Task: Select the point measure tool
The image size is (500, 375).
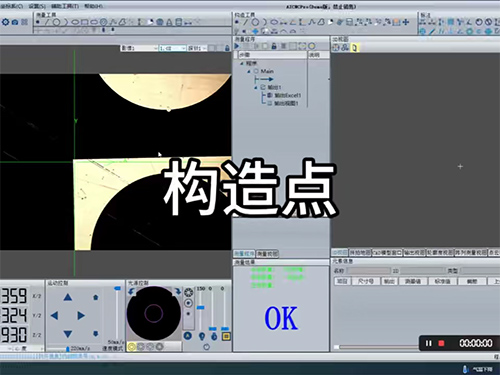Action: [38, 22]
